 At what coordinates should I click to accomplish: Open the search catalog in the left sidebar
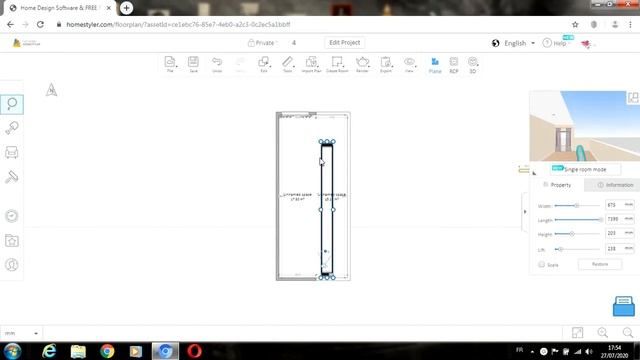[12, 104]
